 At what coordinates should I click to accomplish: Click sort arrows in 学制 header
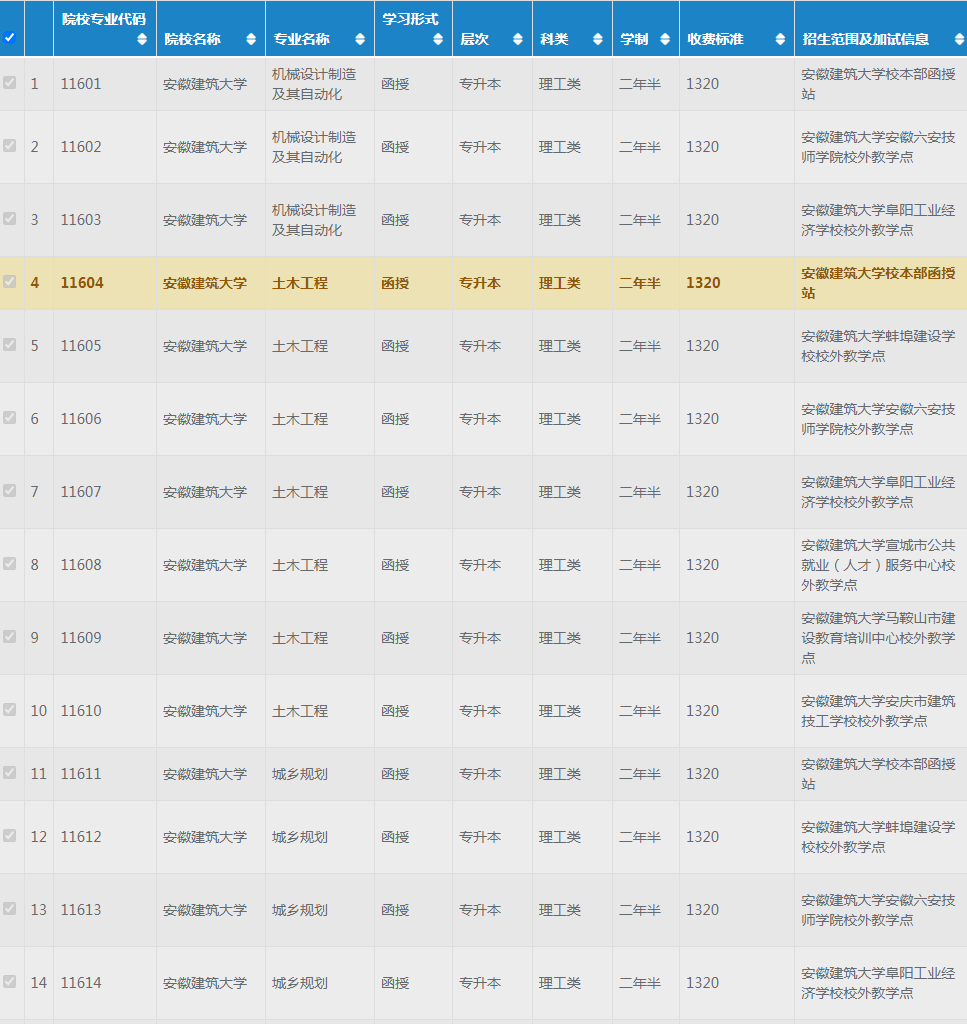664,39
